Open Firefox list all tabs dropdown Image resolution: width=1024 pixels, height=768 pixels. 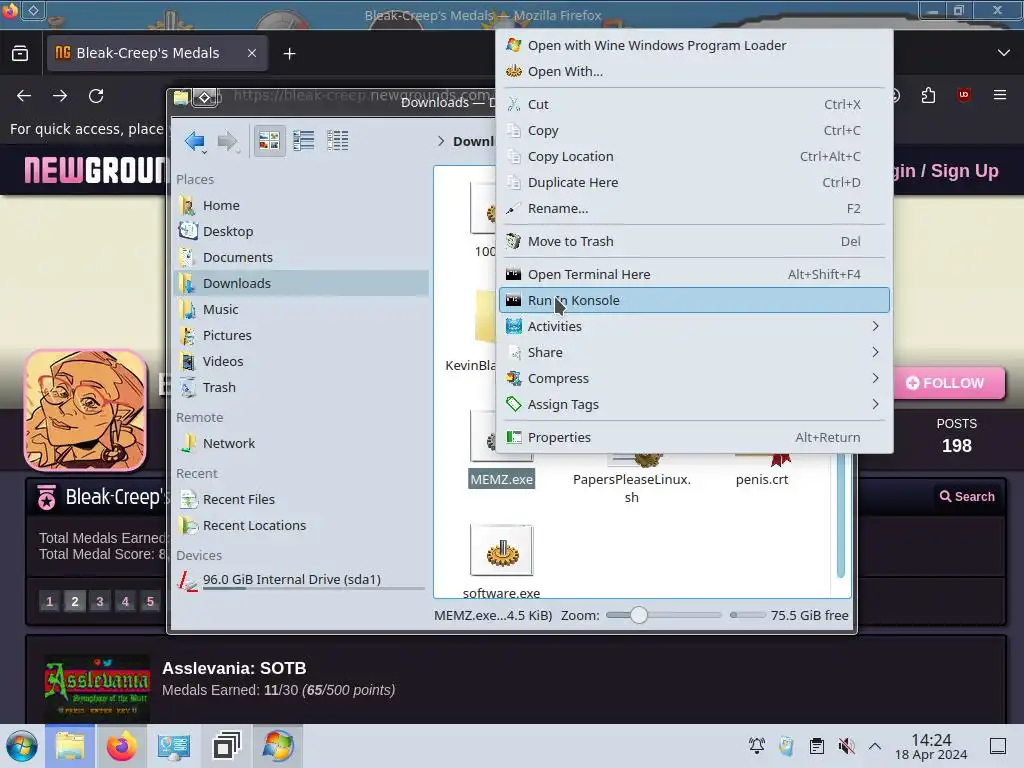1004,53
